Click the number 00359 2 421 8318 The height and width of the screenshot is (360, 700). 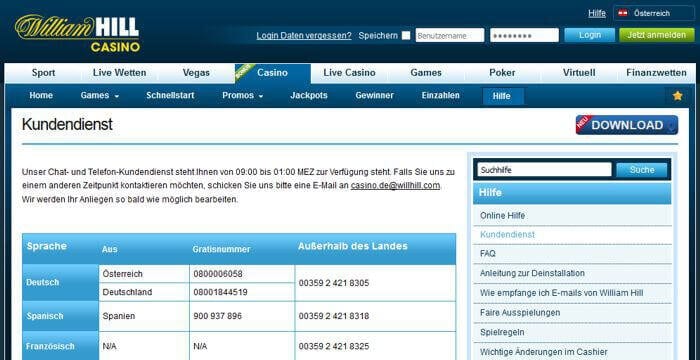coord(334,316)
